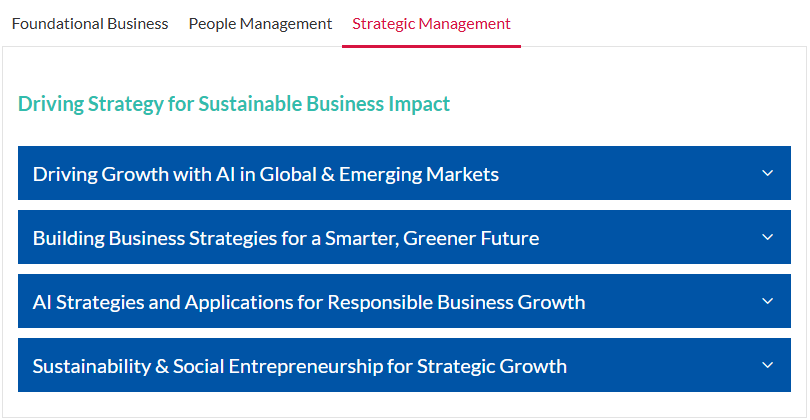Expand Driving Growth with AI in Global & Emerging Markets
810x420 pixels.
coord(404,173)
